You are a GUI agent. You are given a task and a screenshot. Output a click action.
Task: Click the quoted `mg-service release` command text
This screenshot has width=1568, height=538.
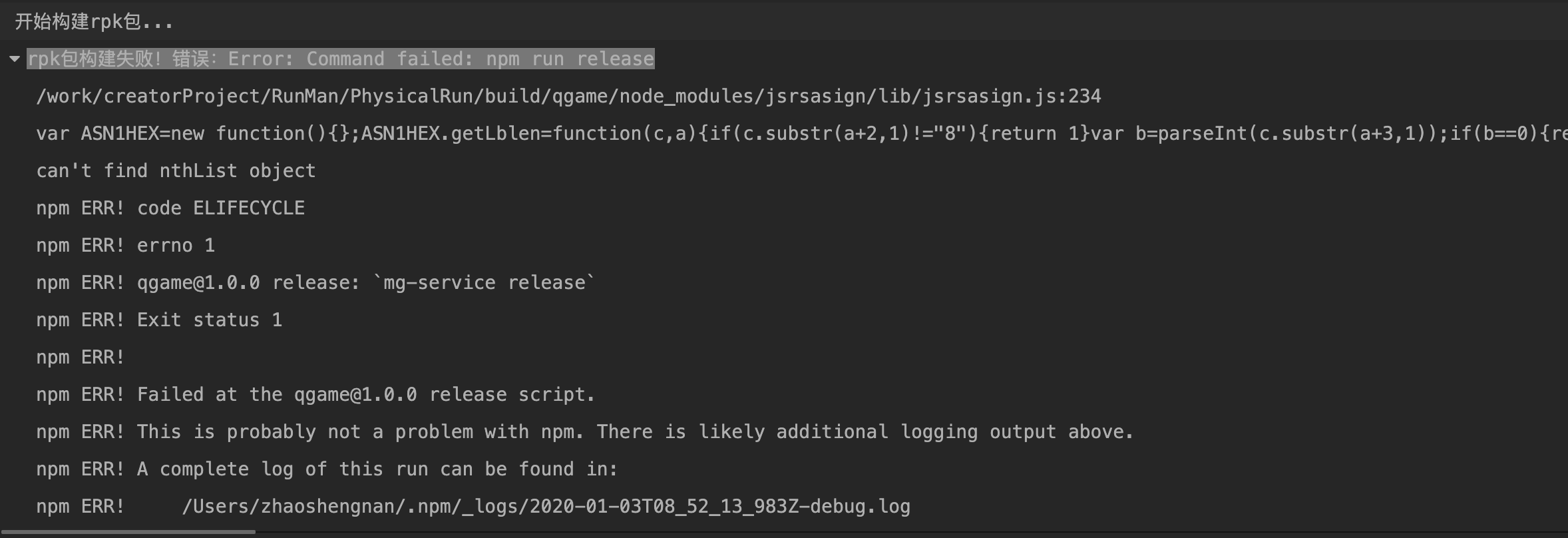pos(485,283)
